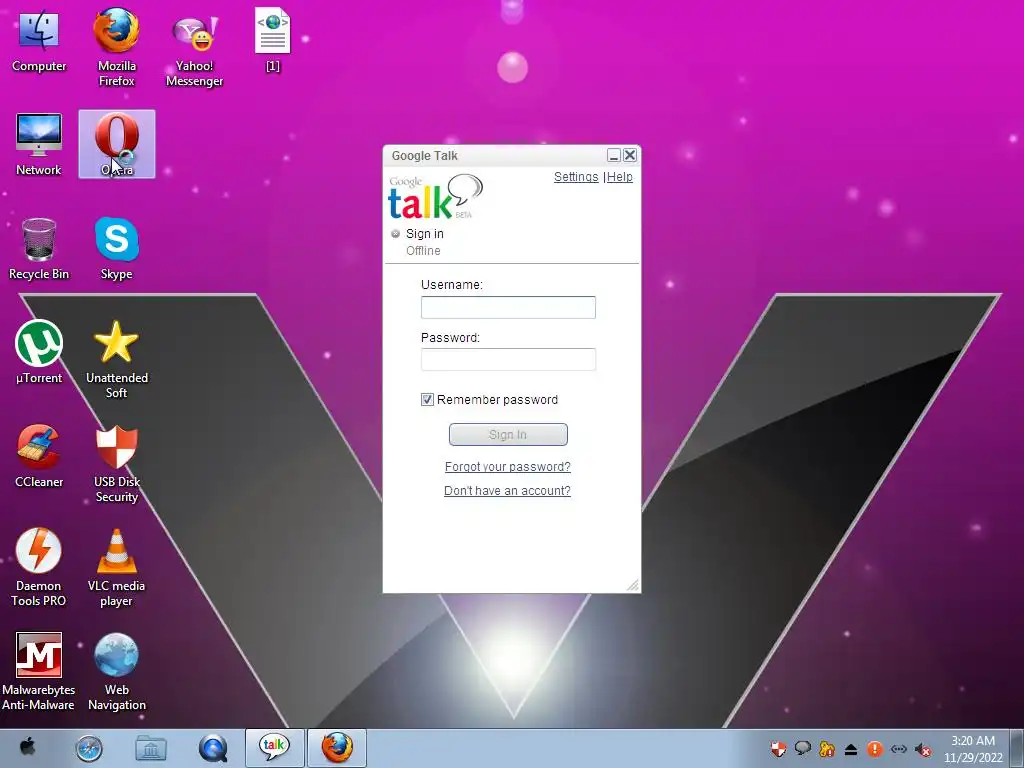
Task: Focus the Password input field
Action: [x=508, y=360]
